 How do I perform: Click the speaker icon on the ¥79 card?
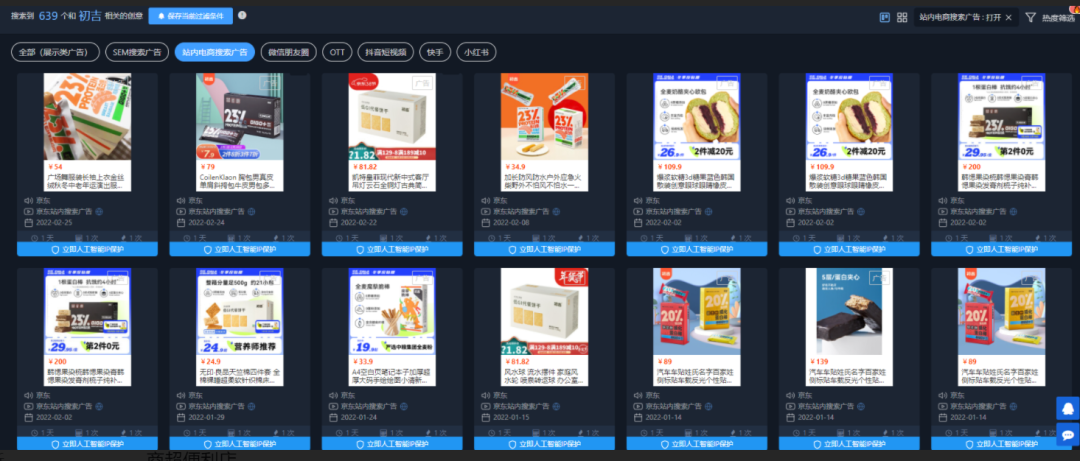click(180, 201)
